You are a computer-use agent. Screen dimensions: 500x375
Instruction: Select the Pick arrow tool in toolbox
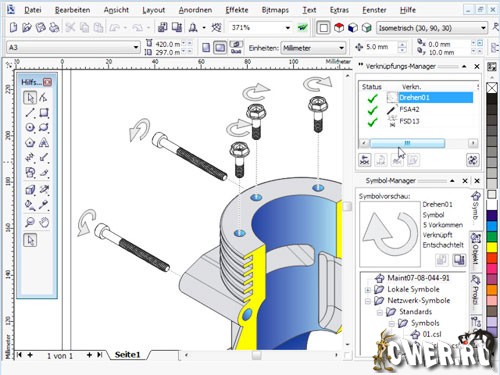click(30, 98)
